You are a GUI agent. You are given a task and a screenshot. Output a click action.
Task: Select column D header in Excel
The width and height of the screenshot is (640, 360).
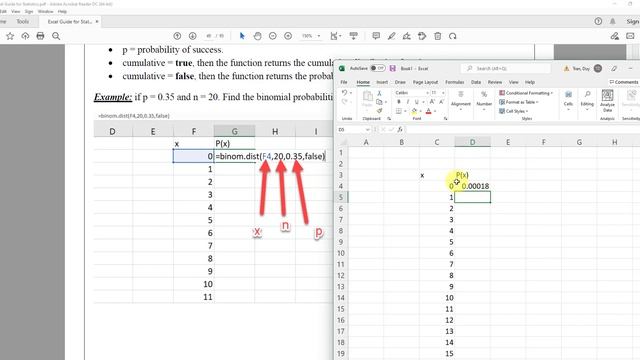point(472,142)
